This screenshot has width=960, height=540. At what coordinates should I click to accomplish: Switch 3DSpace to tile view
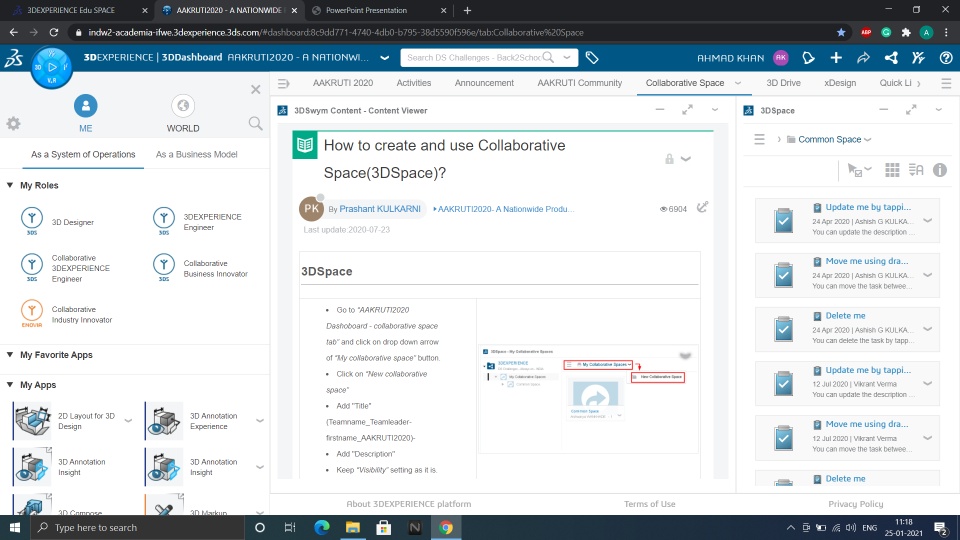[x=892, y=170]
